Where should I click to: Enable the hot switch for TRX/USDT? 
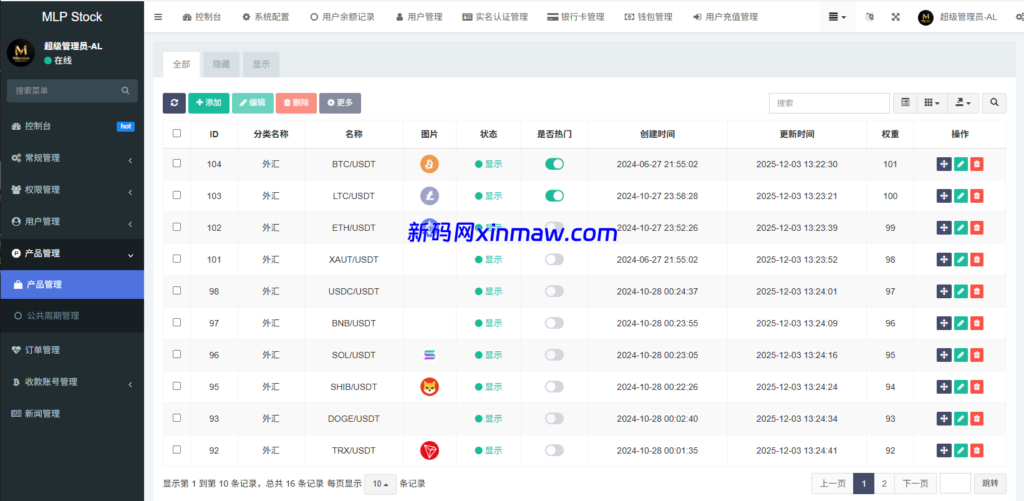coord(554,450)
